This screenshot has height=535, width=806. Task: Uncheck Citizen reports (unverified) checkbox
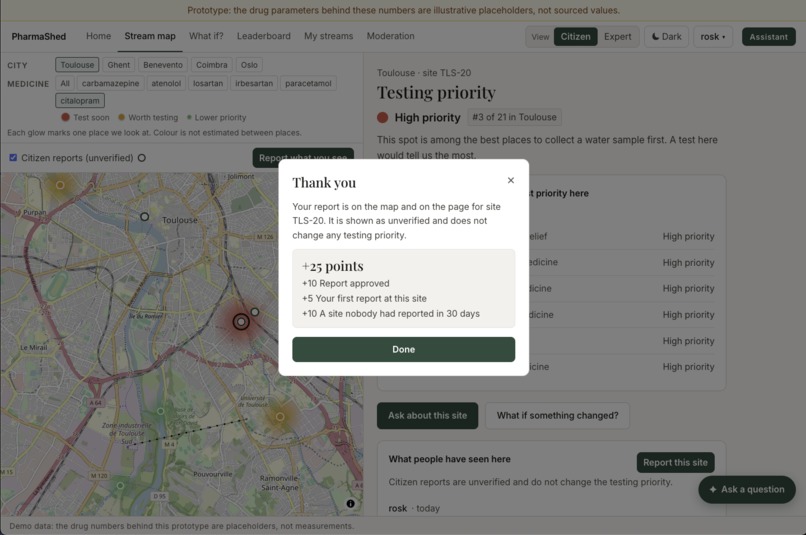(x=13, y=158)
